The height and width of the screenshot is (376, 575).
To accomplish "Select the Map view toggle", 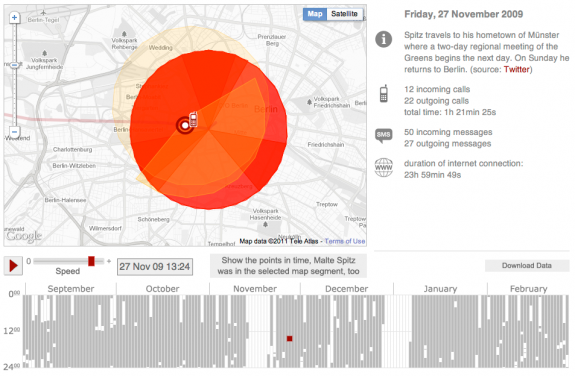I will click(315, 14).
